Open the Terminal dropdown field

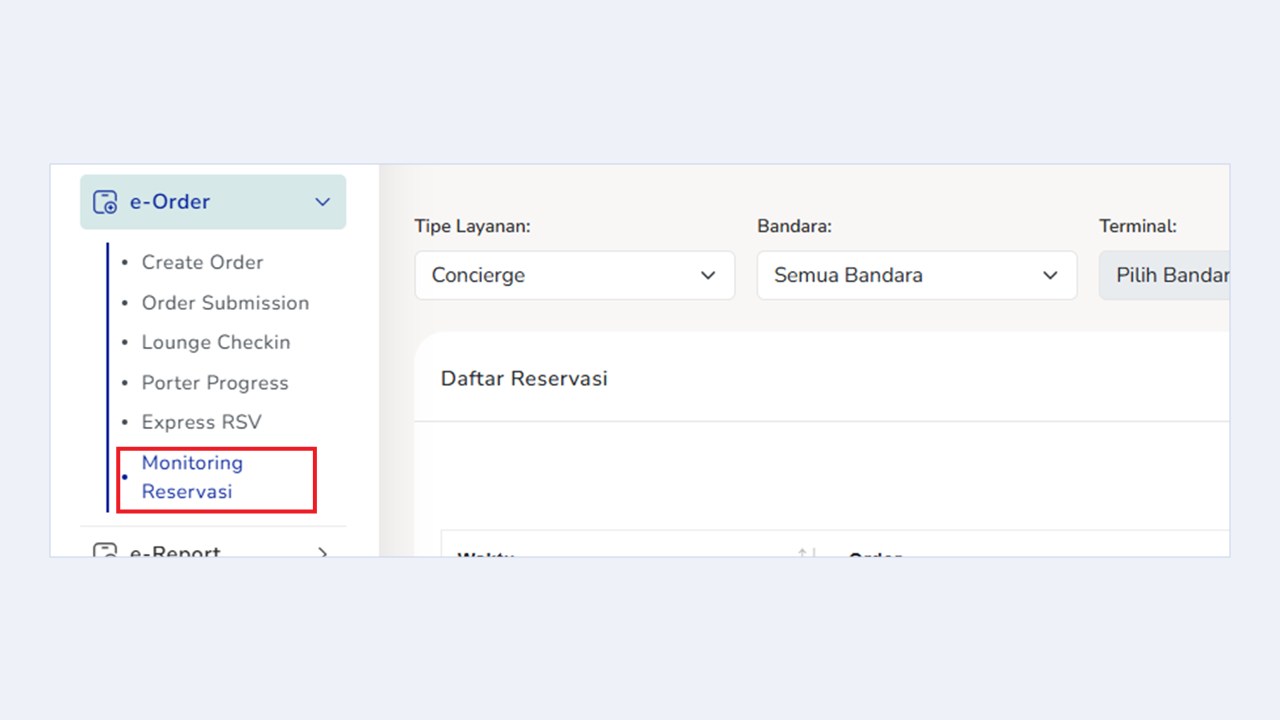coord(1164,275)
